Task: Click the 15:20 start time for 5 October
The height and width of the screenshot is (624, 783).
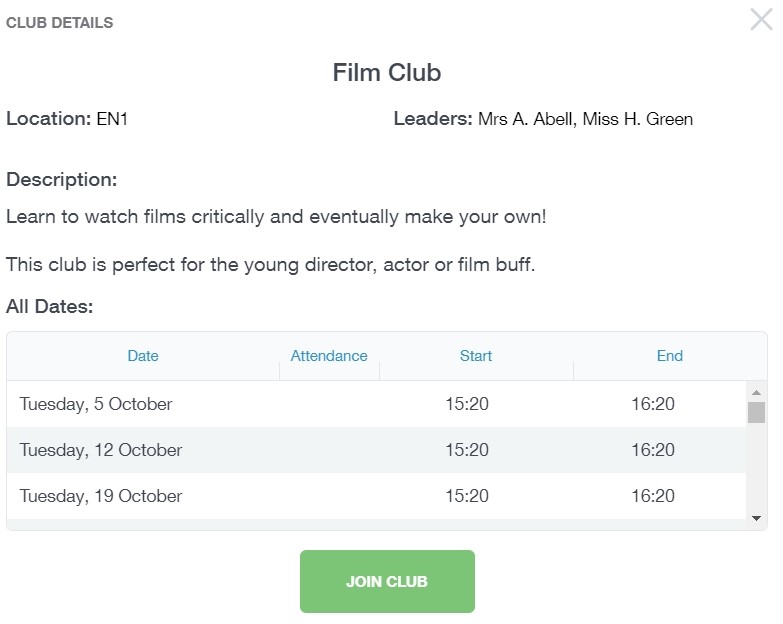Action: 467,404
